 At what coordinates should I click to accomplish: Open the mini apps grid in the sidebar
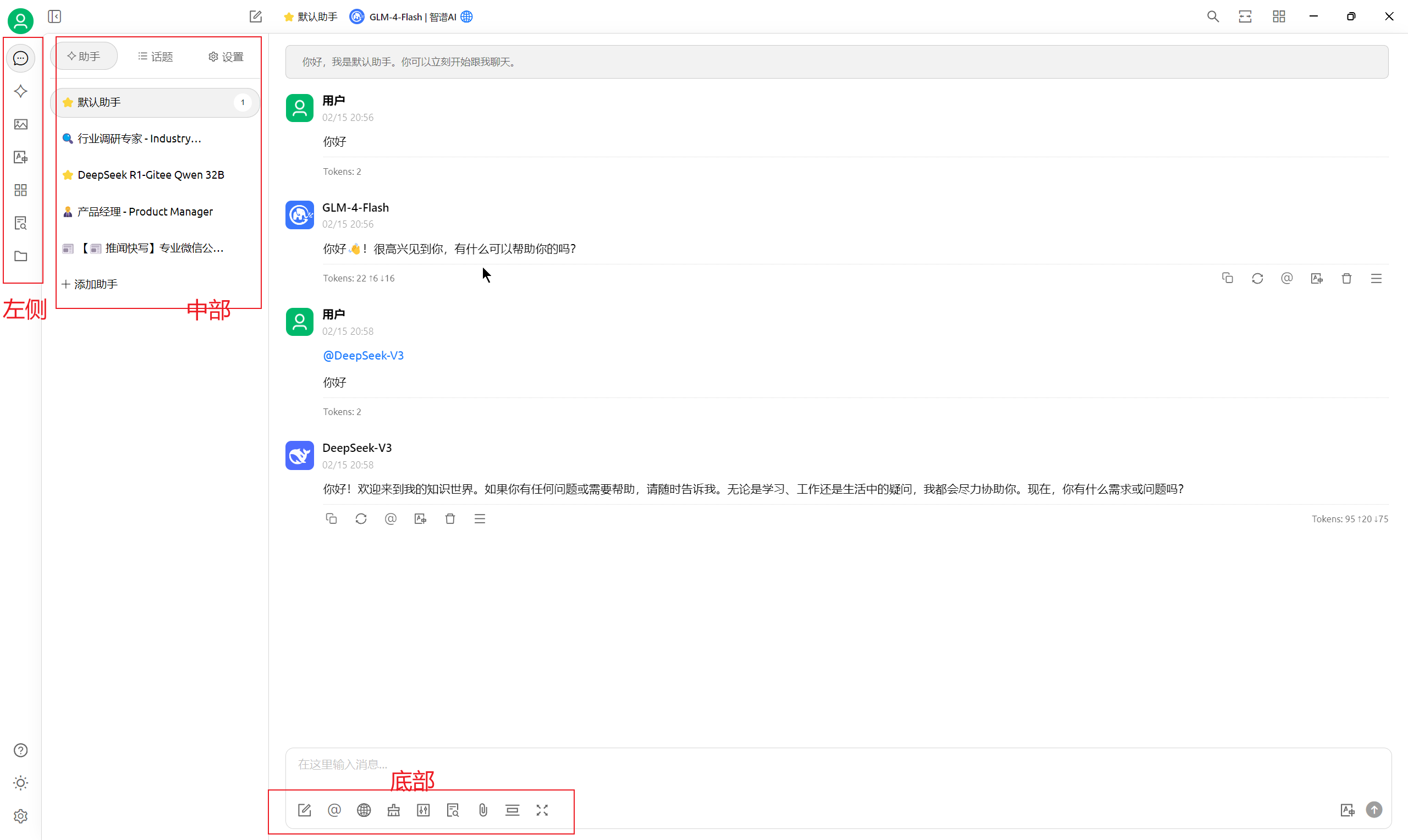pos(20,190)
